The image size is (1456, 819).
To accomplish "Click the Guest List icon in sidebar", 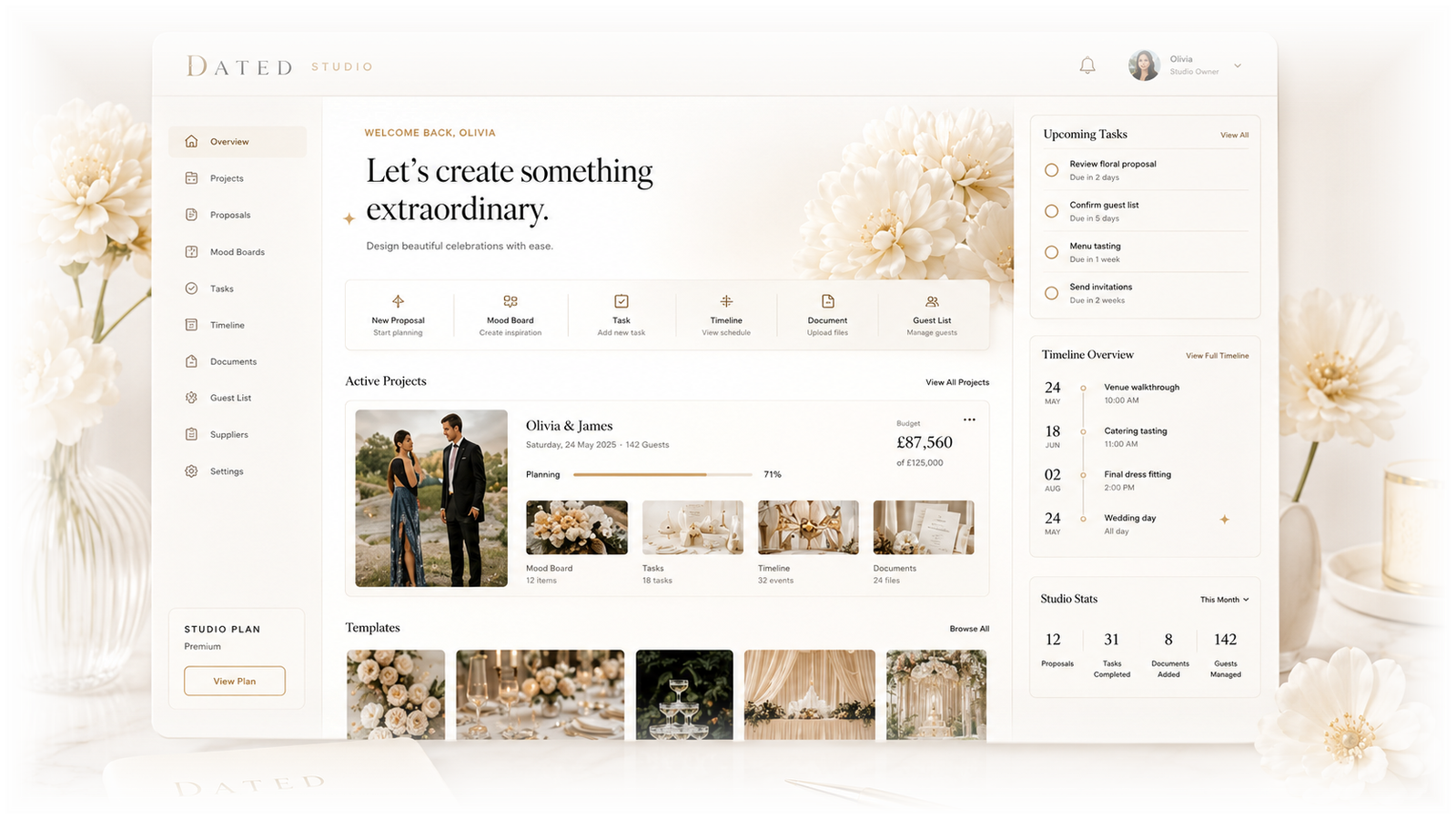I will pyautogui.click(x=191, y=398).
